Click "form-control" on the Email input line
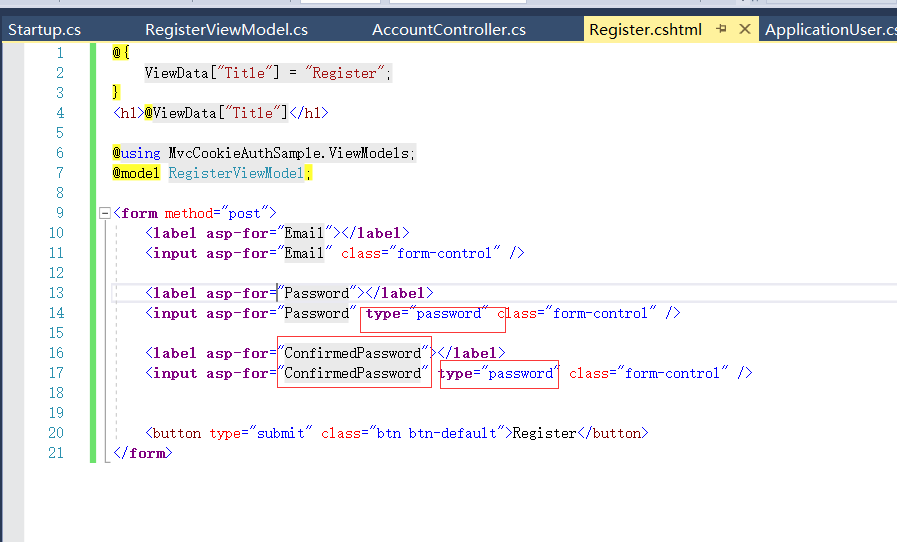897x542 pixels. point(444,254)
